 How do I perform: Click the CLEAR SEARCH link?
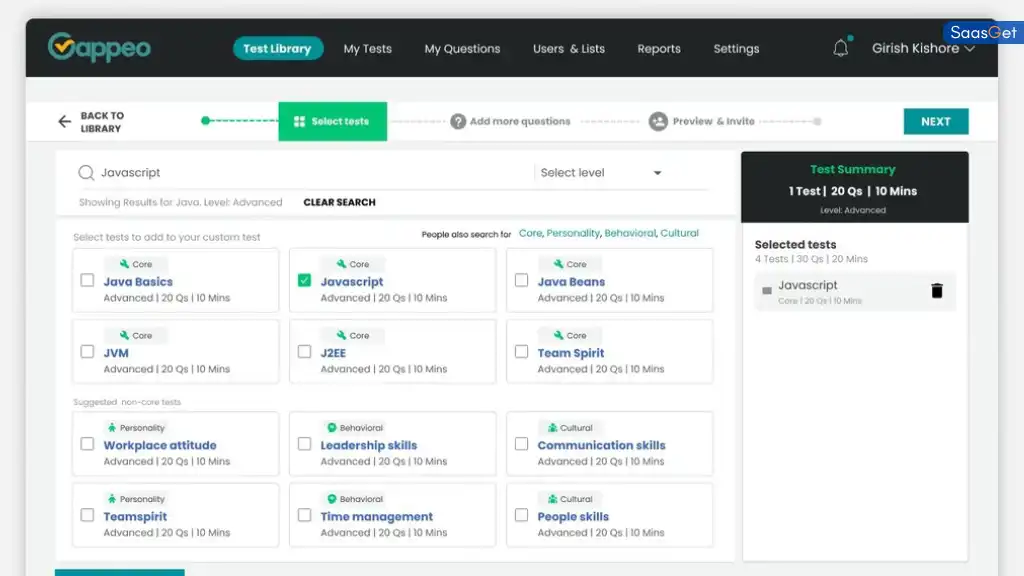(x=339, y=201)
